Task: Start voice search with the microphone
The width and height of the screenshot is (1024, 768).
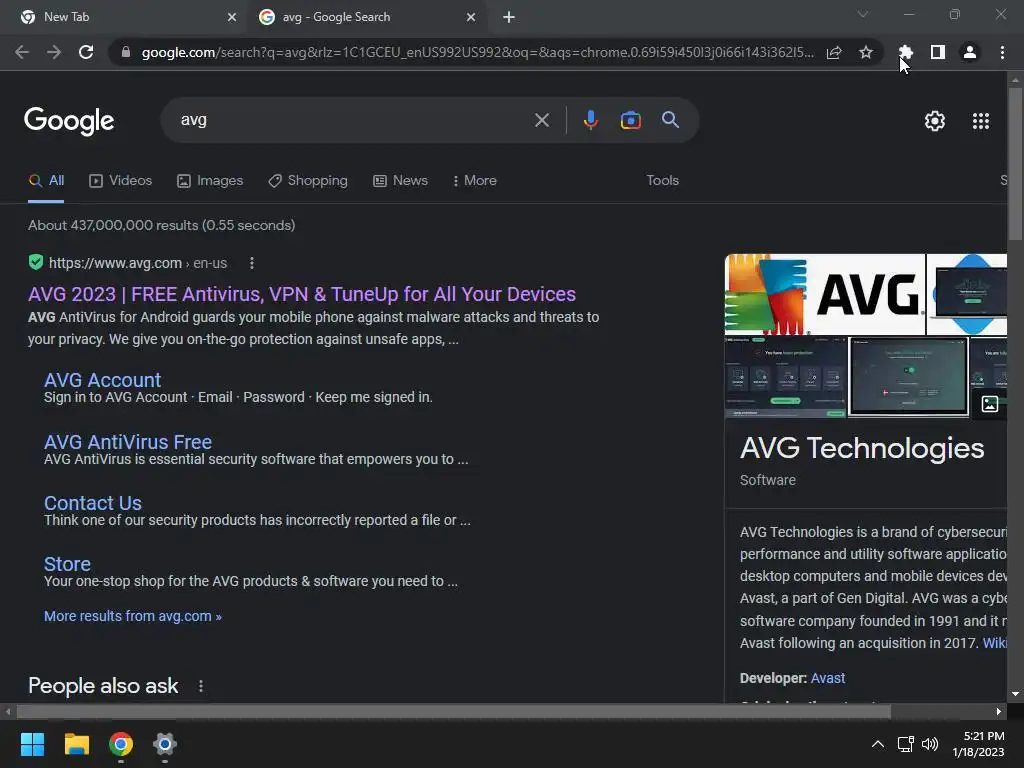Action: click(x=590, y=120)
